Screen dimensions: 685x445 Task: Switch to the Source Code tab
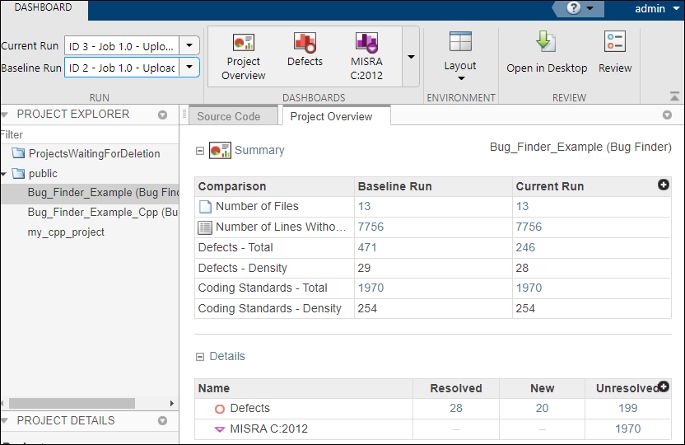pos(229,116)
